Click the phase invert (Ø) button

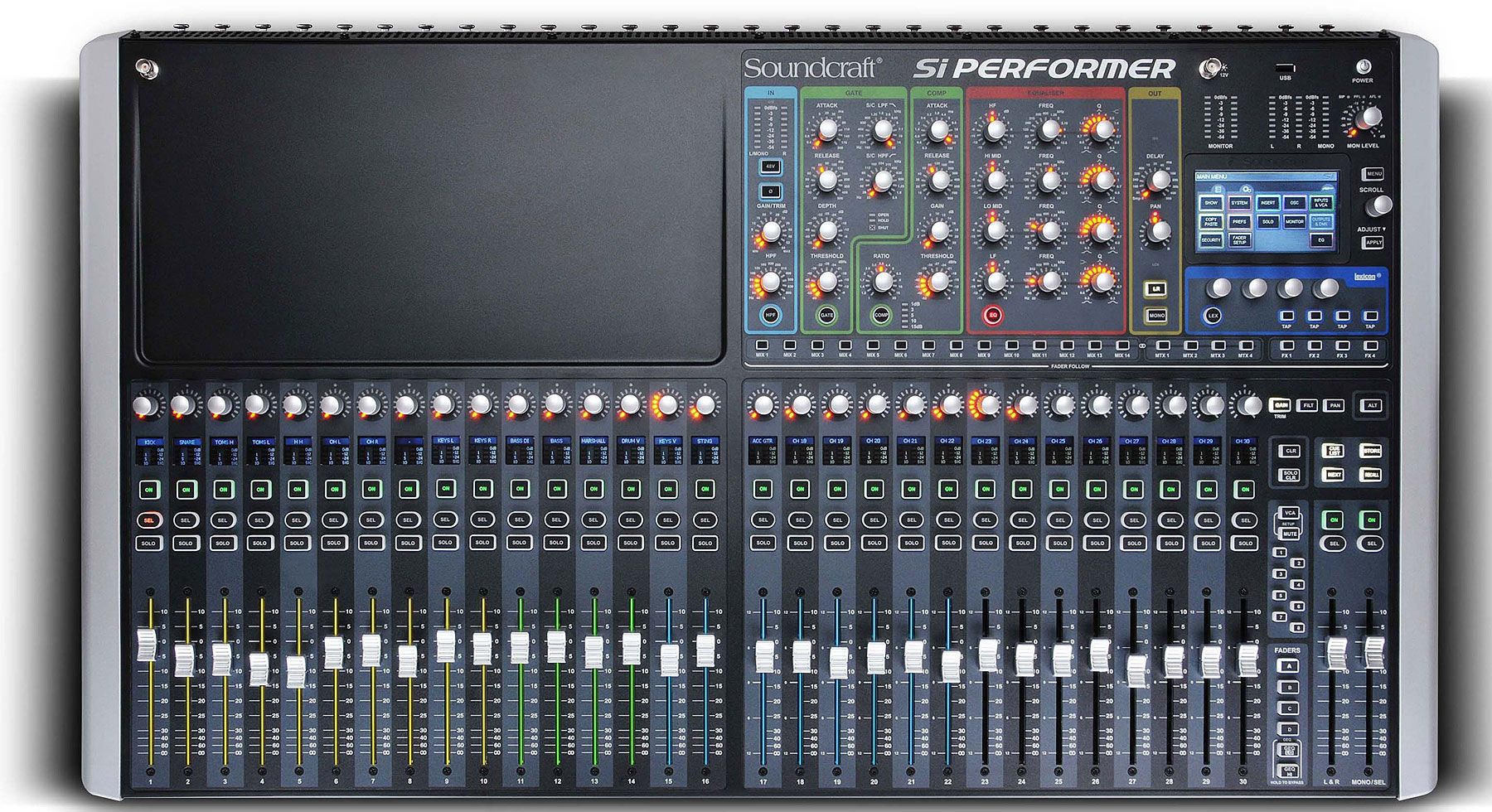coord(770,191)
